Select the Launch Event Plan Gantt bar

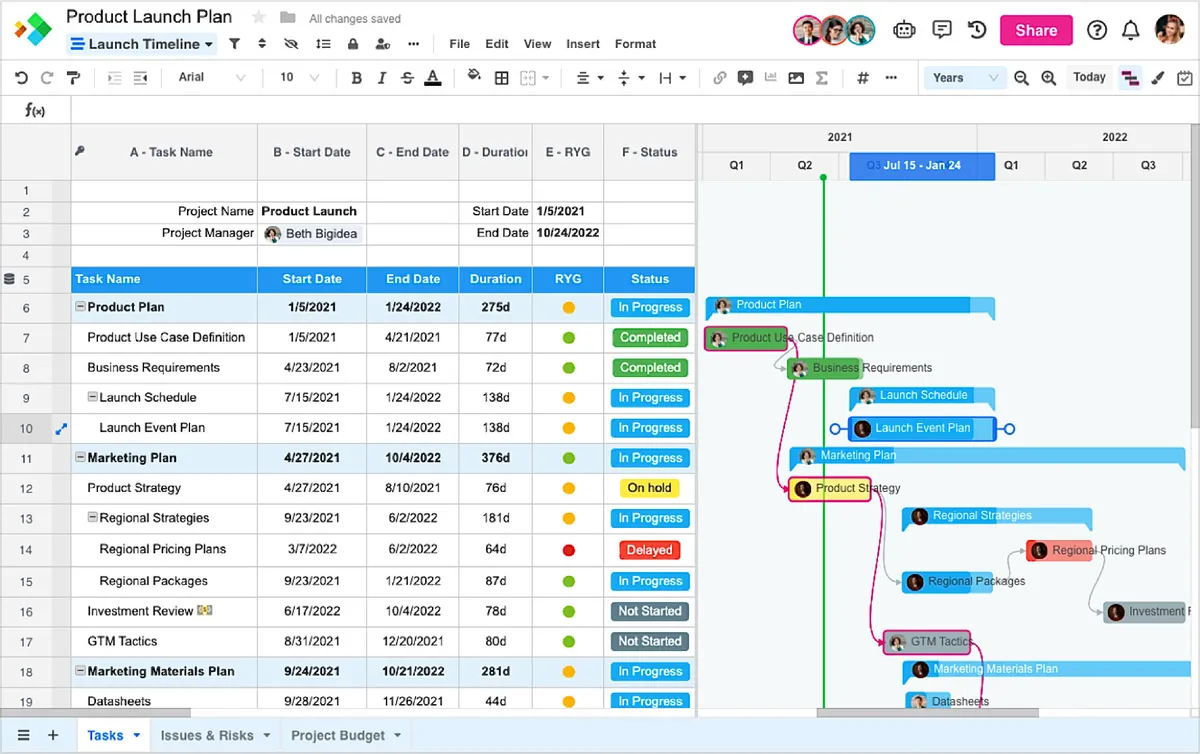(922, 428)
